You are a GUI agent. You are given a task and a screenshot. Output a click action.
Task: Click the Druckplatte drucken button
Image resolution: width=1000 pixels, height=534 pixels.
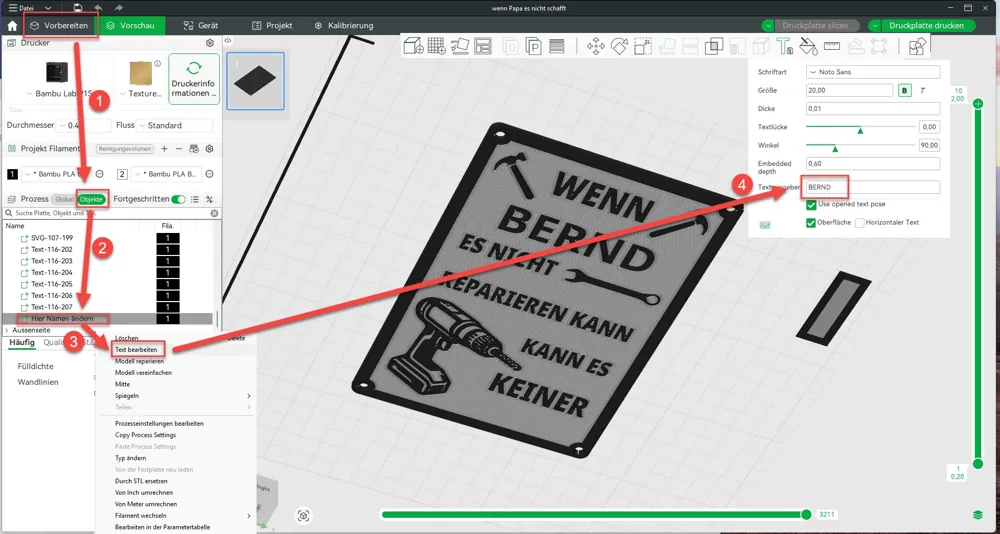(928, 26)
